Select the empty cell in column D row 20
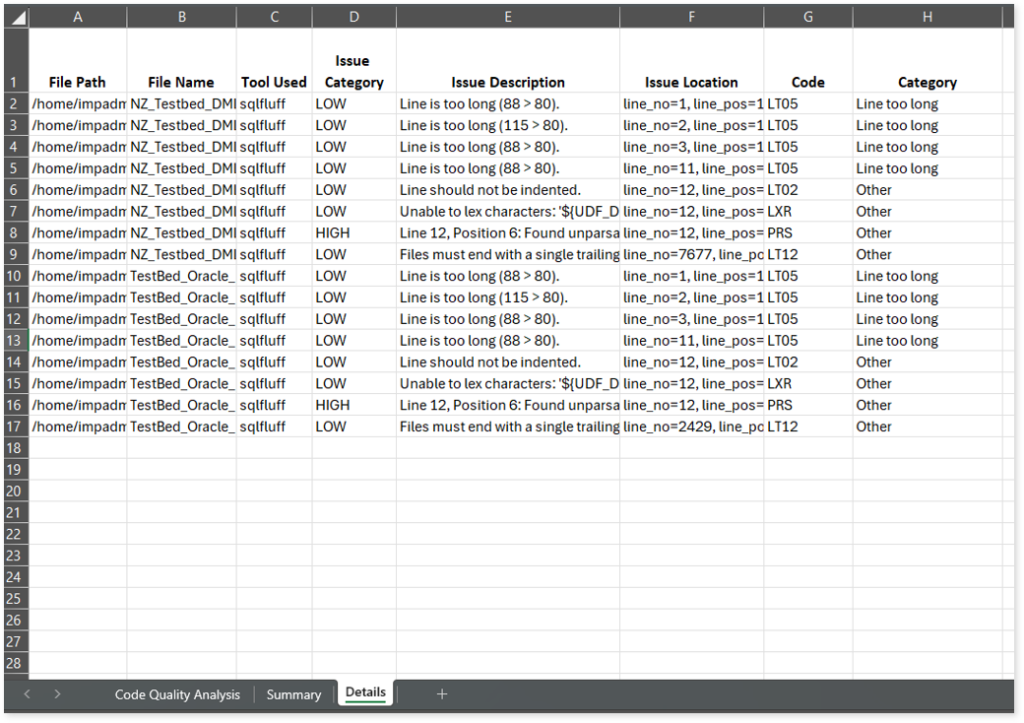The height and width of the screenshot is (723, 1024). point(354,491)
